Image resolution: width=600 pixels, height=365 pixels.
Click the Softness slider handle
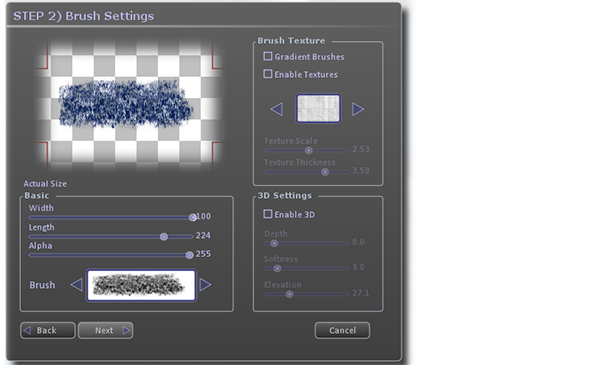[x=277, y=268]
